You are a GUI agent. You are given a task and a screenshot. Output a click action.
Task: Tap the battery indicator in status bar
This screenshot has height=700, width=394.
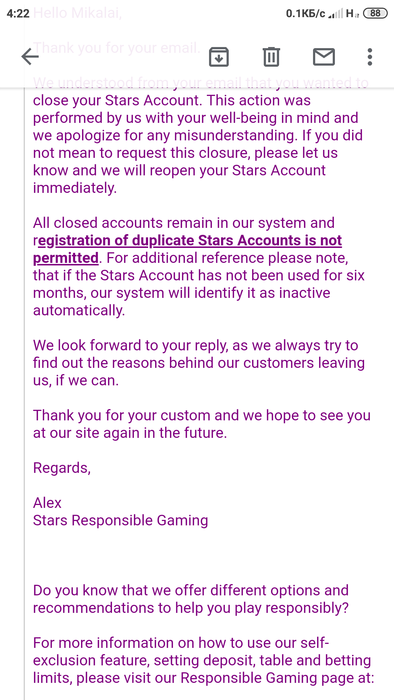[x=375, y=13]
